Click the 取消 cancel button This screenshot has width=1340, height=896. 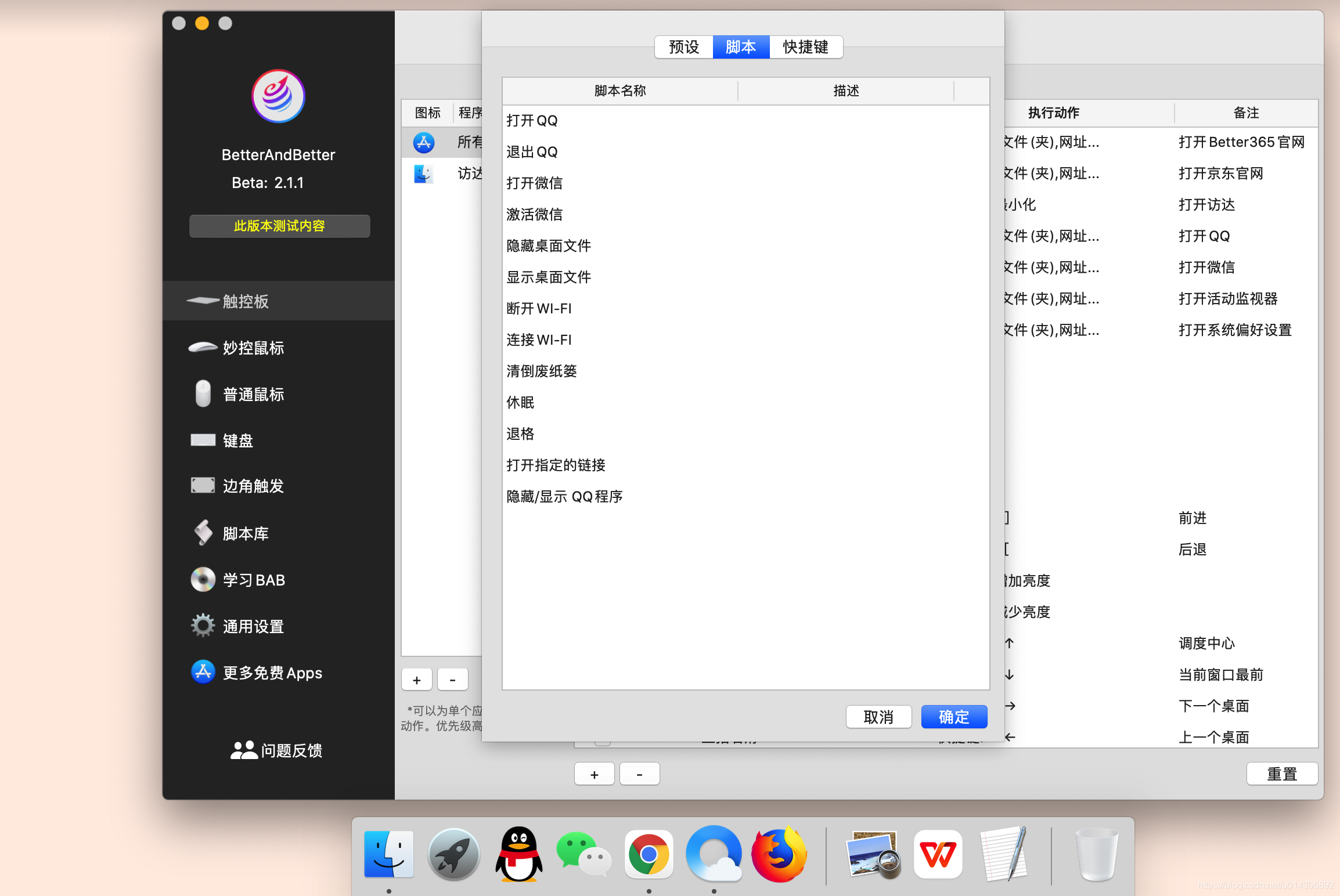point(878,717)
